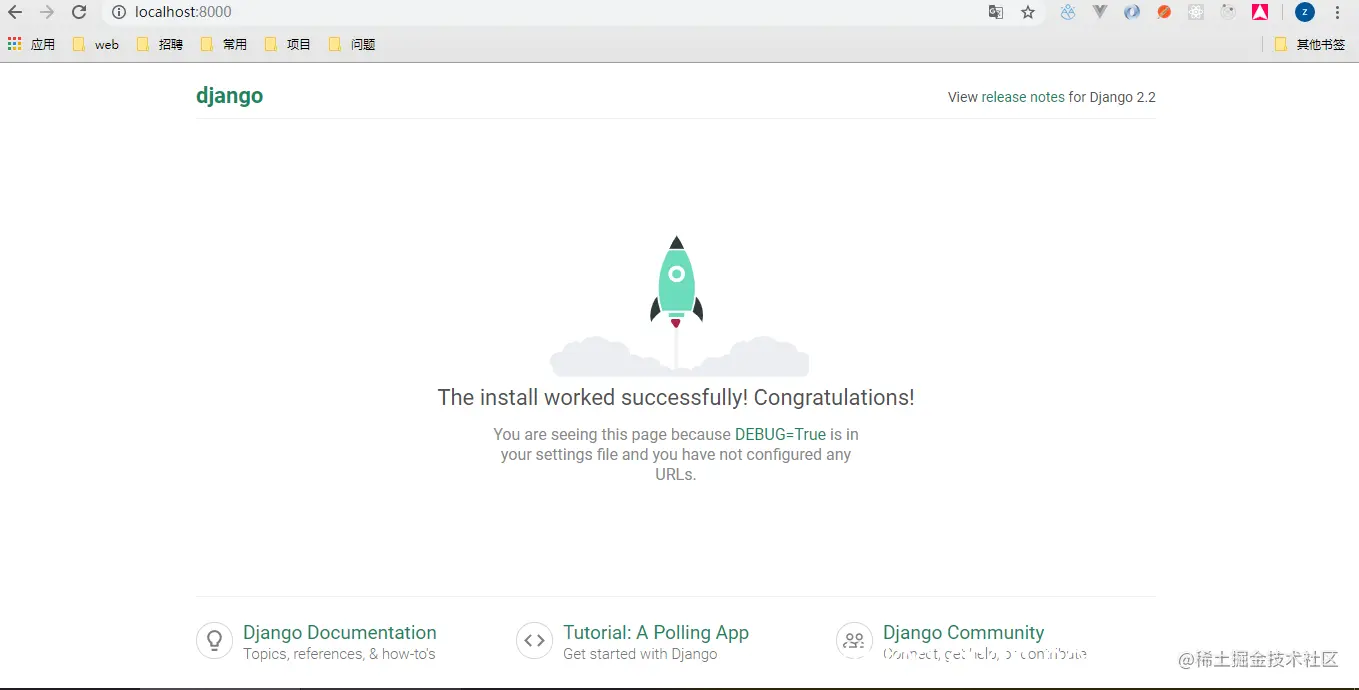This screenshot has width=1359, height=690.
Task: Click the django logo heading
Action: pyautogui.click(x=229, y=96)
